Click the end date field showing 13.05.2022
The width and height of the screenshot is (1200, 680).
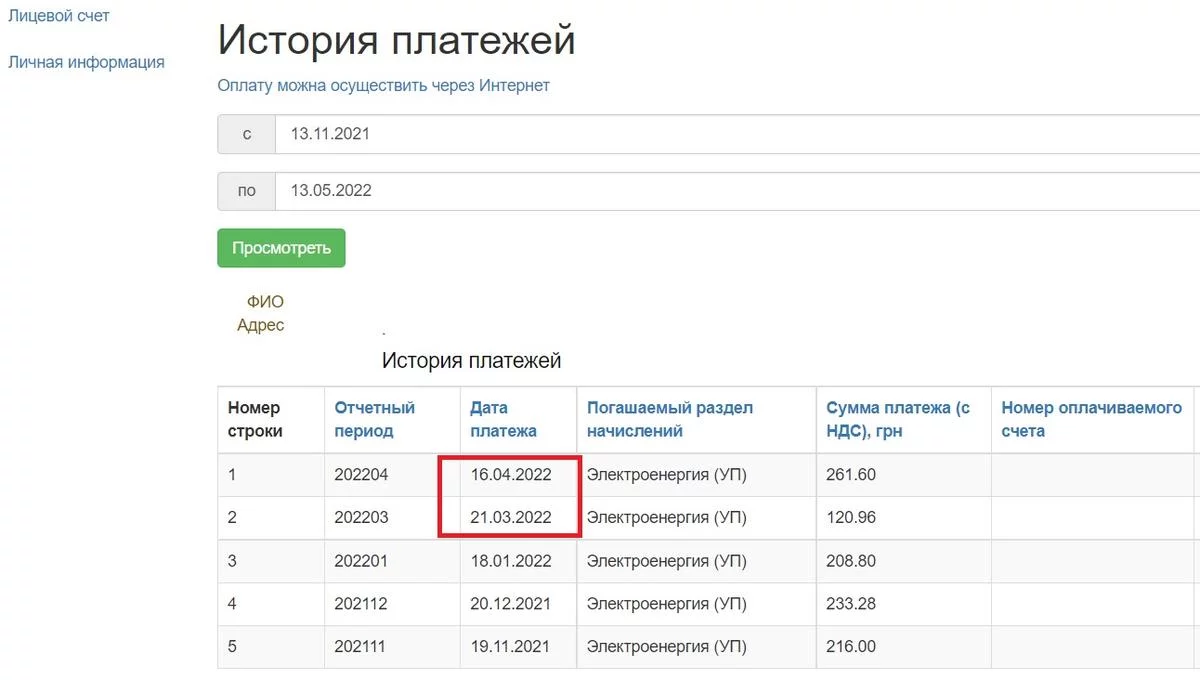pyautogui.click(x=738, y=191)
